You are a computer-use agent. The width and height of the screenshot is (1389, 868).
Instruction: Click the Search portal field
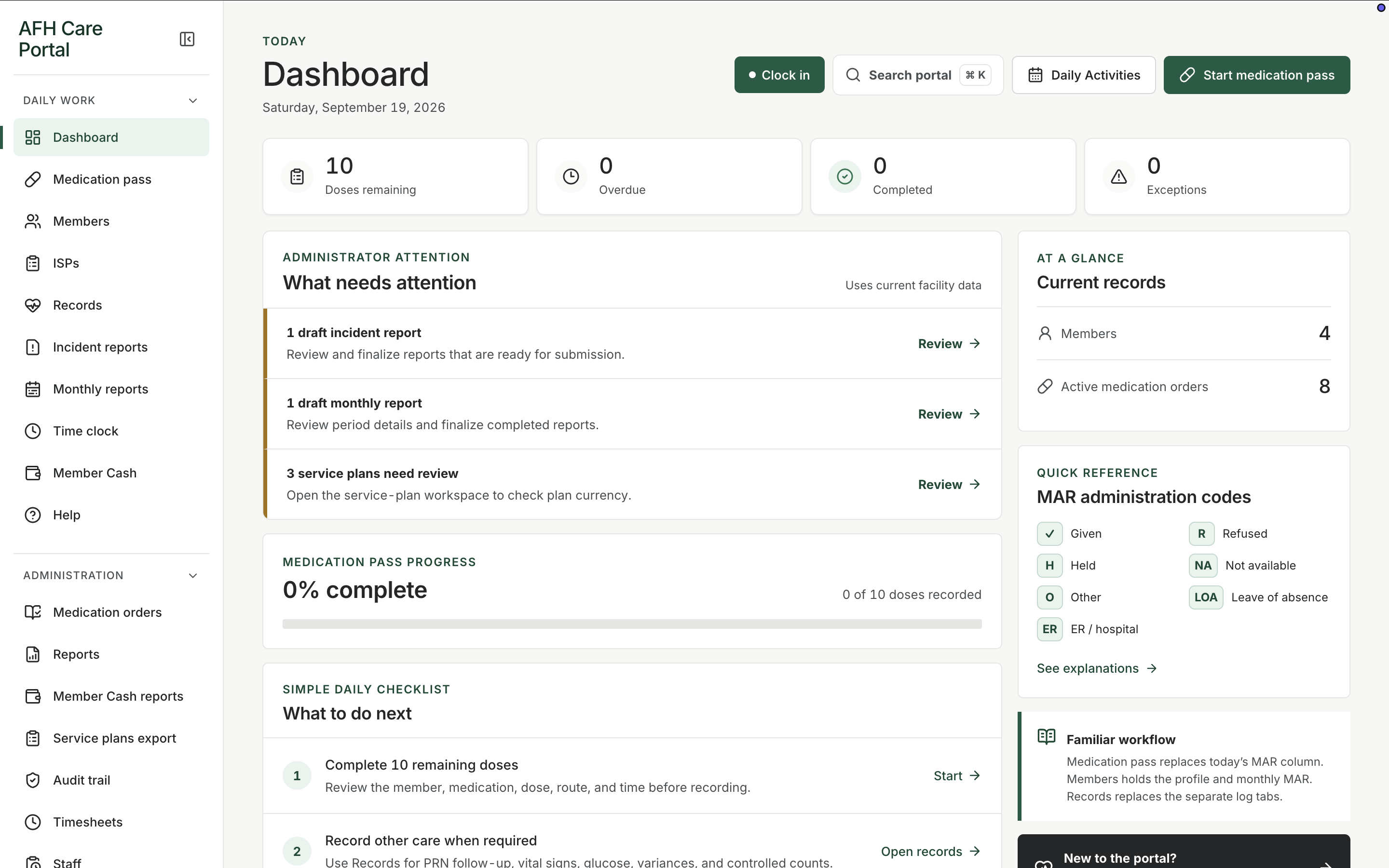coord(918,75)
